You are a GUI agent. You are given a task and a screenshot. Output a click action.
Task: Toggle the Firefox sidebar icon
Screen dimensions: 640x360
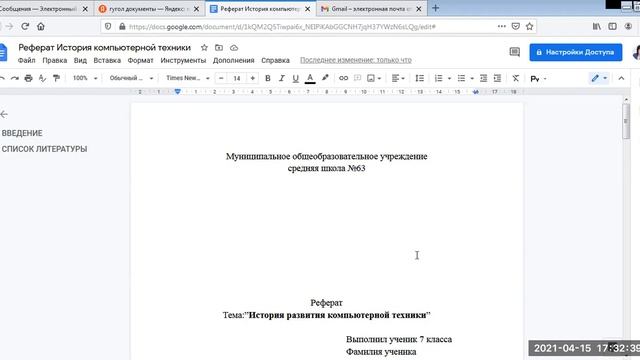[x=612, y=27]
